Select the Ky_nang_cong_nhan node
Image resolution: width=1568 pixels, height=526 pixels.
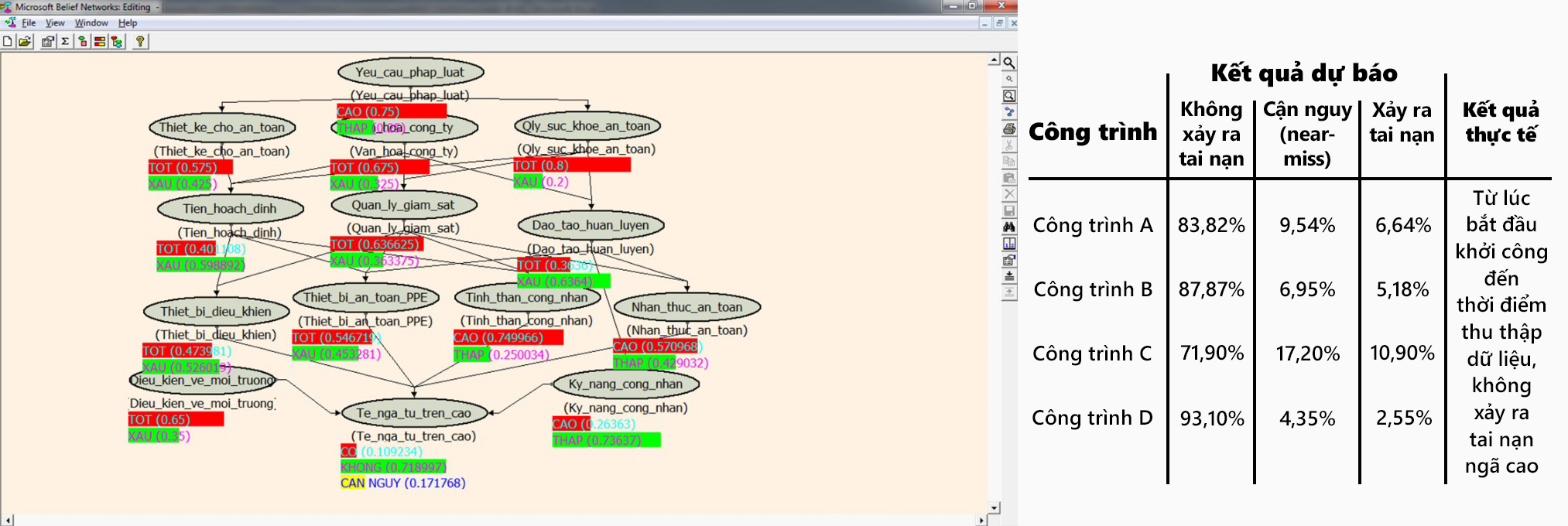pos(625,384)
